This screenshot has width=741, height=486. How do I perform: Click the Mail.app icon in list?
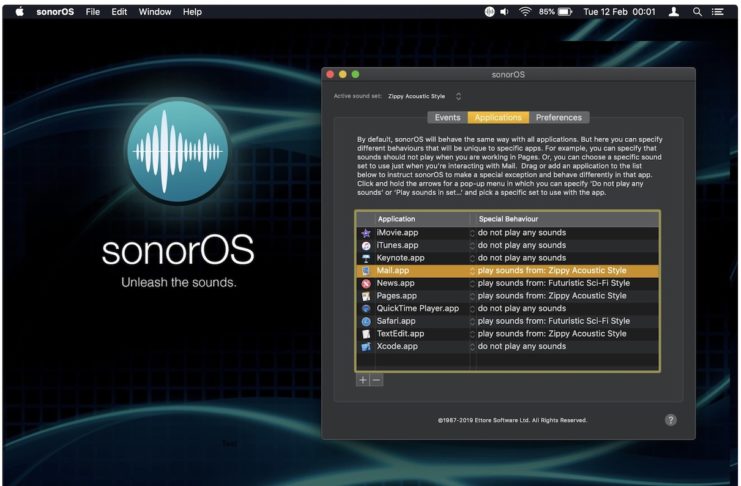[x=366, y=271]
